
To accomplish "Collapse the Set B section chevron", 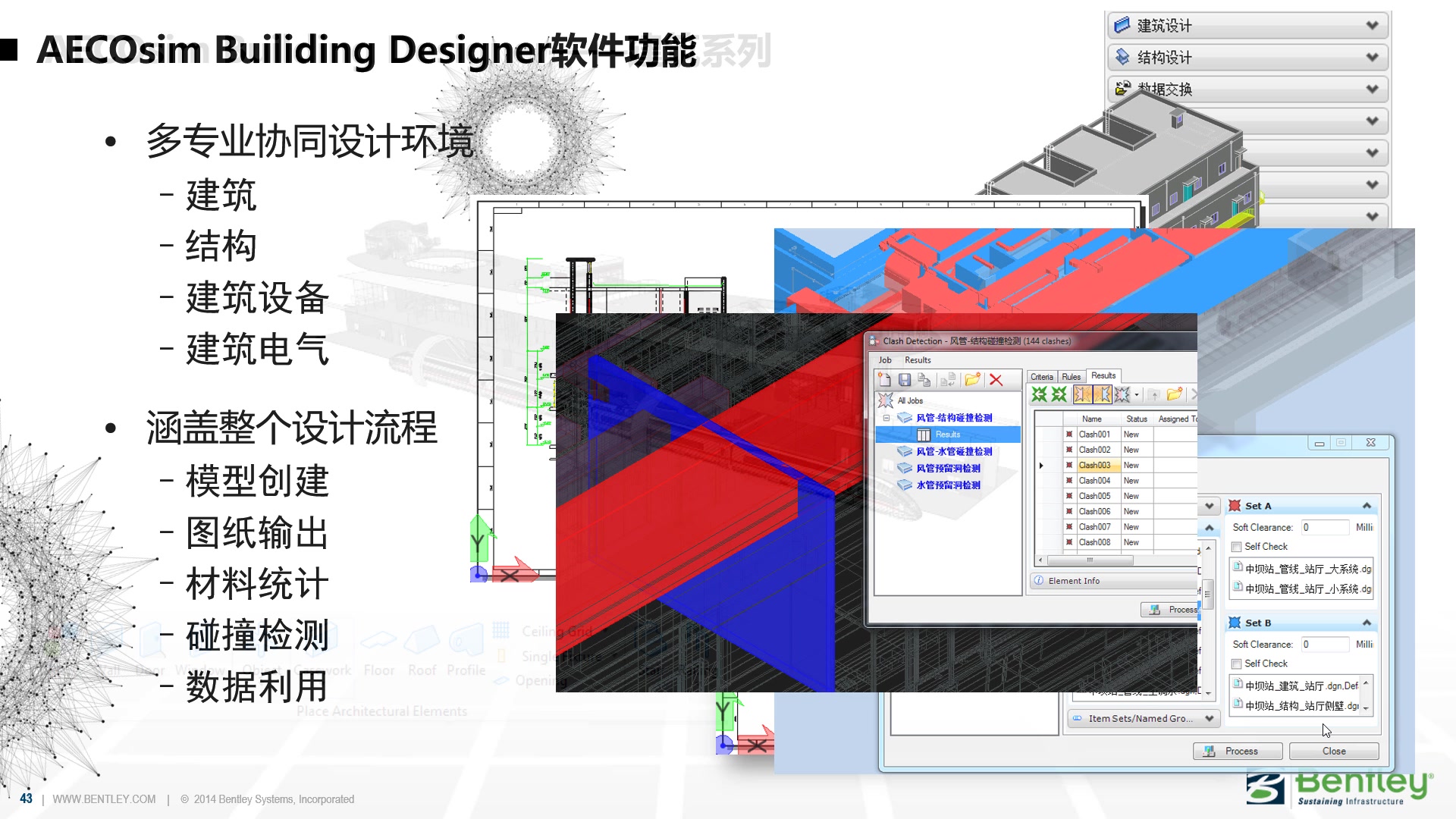I will point(1367,623).
